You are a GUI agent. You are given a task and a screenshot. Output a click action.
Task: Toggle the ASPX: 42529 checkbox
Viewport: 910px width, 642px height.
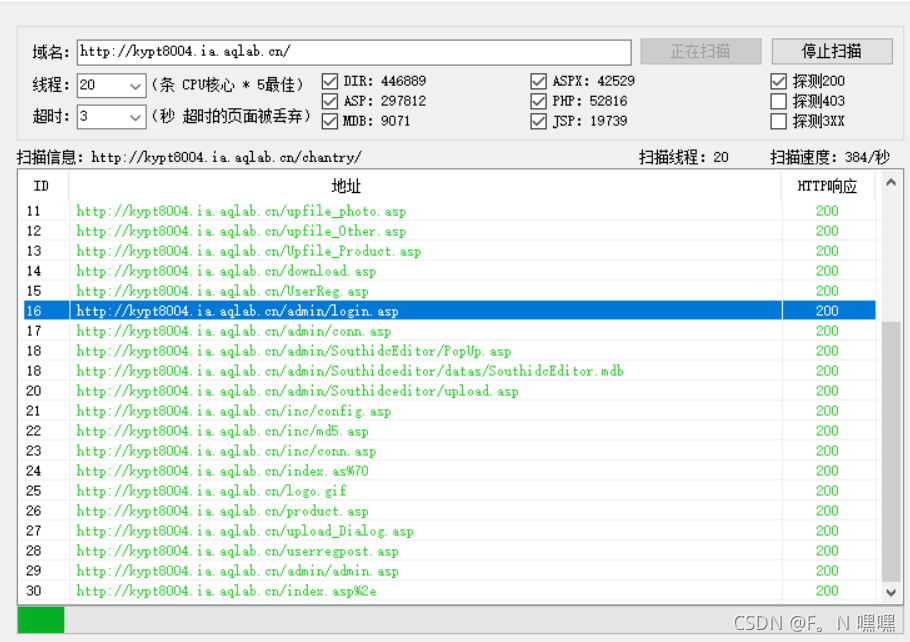(539, 81)
